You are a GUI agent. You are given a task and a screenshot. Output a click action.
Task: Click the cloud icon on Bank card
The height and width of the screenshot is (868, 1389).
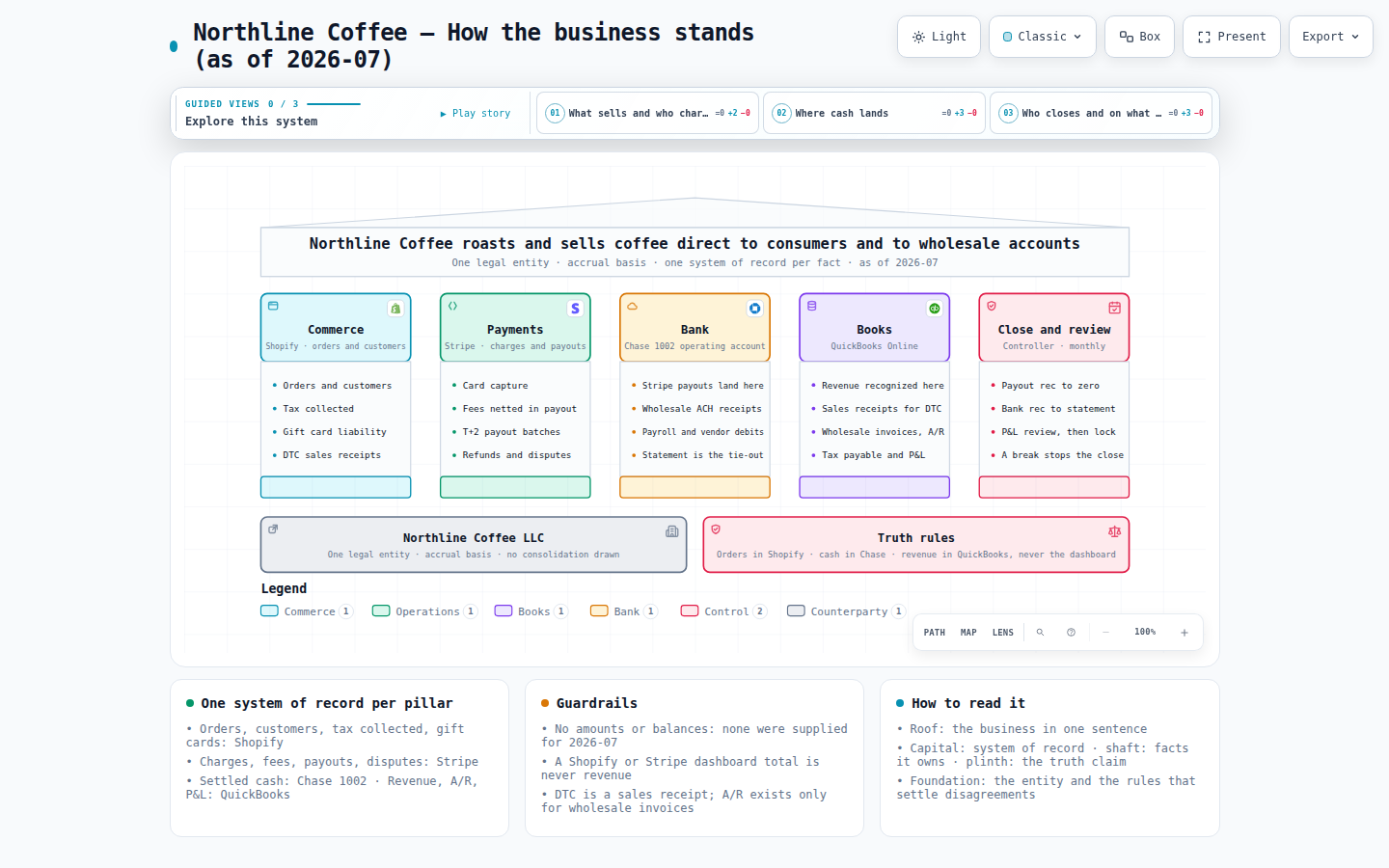tap(633, 306)
